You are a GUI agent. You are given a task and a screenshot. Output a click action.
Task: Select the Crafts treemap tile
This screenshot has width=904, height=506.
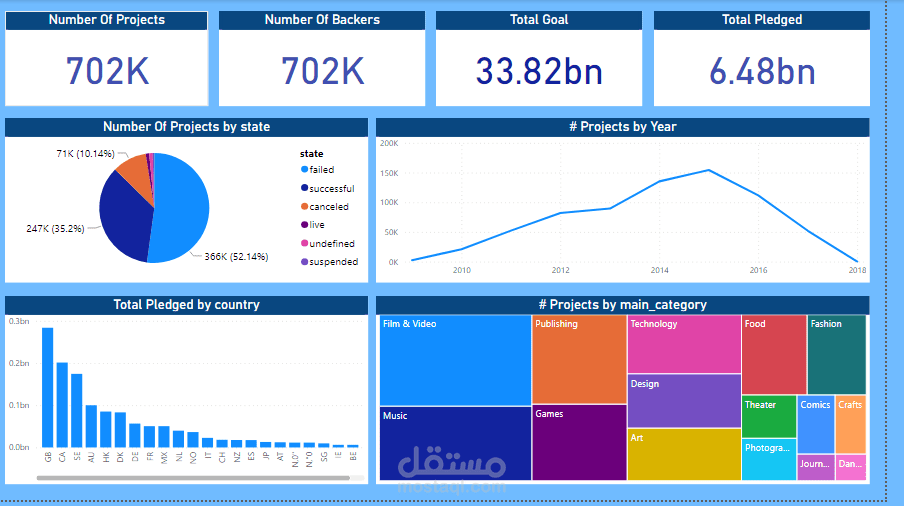[x=850, y=424]
